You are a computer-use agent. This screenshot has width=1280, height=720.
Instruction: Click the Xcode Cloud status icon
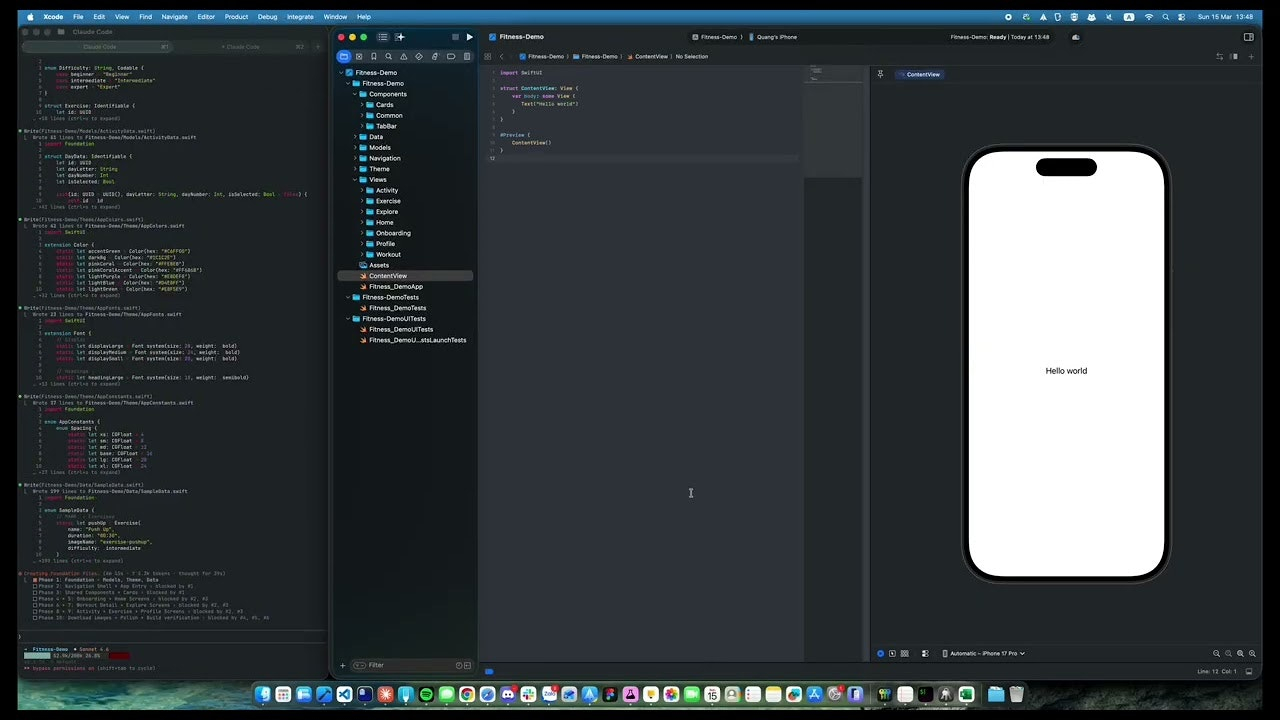1076,37
